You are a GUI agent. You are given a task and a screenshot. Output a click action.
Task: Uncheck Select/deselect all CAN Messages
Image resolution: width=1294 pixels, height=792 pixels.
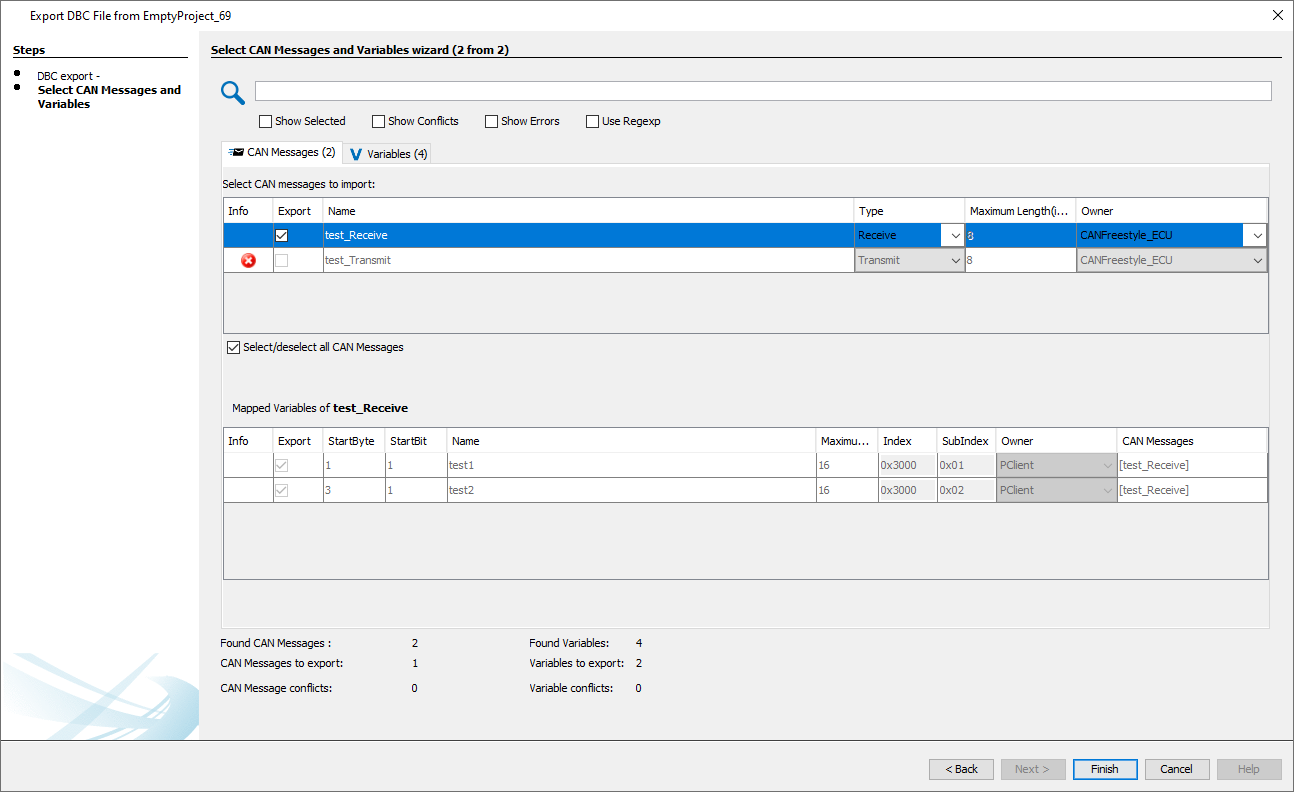pos(233,347)
